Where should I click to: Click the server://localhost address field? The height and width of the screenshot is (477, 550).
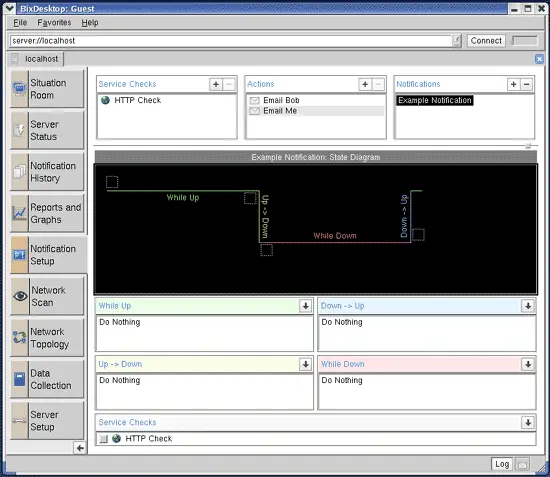(x=232, y=41)
